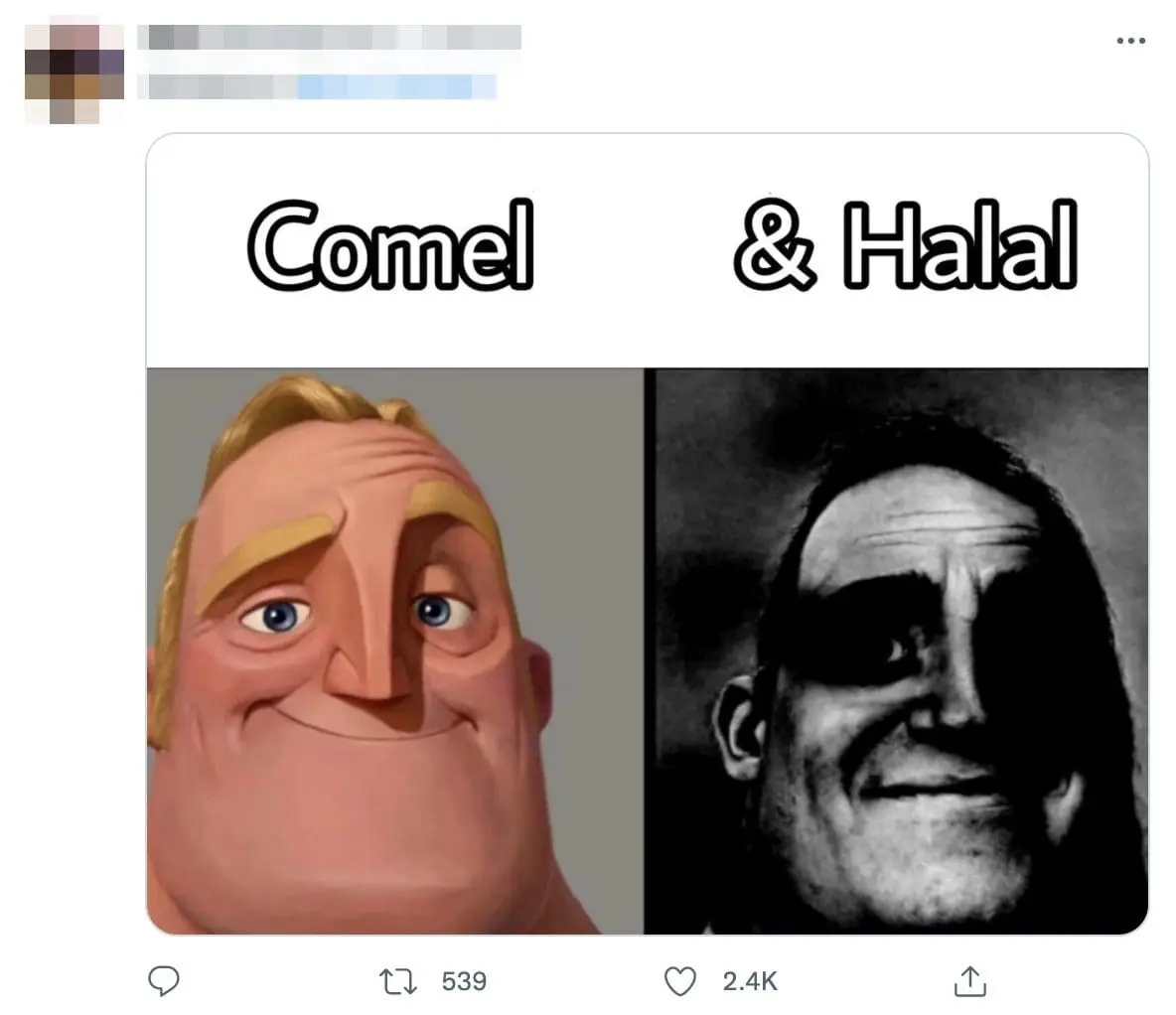Viewport: 1176px width, 1015px height.
Task: Click the "Comel" caption text
Action: [x=388, y=244]
